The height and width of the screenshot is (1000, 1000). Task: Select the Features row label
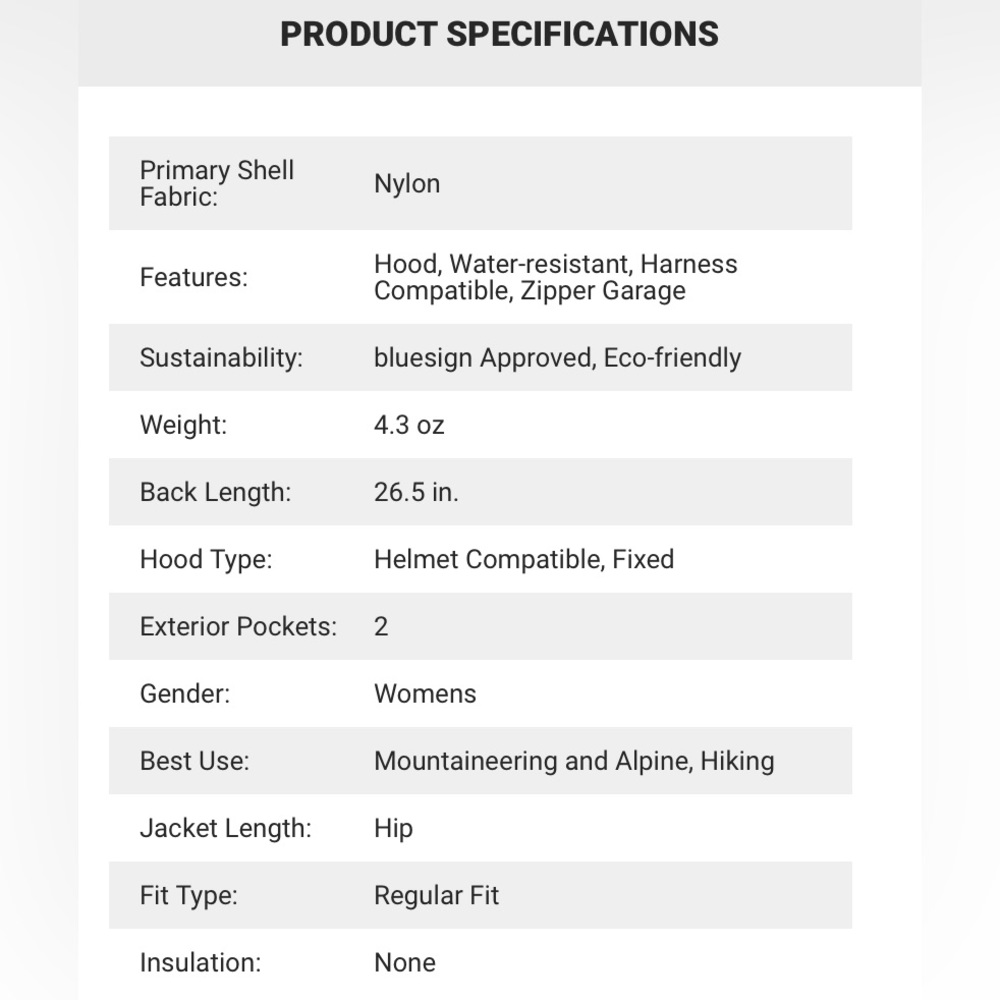(193, 278)
